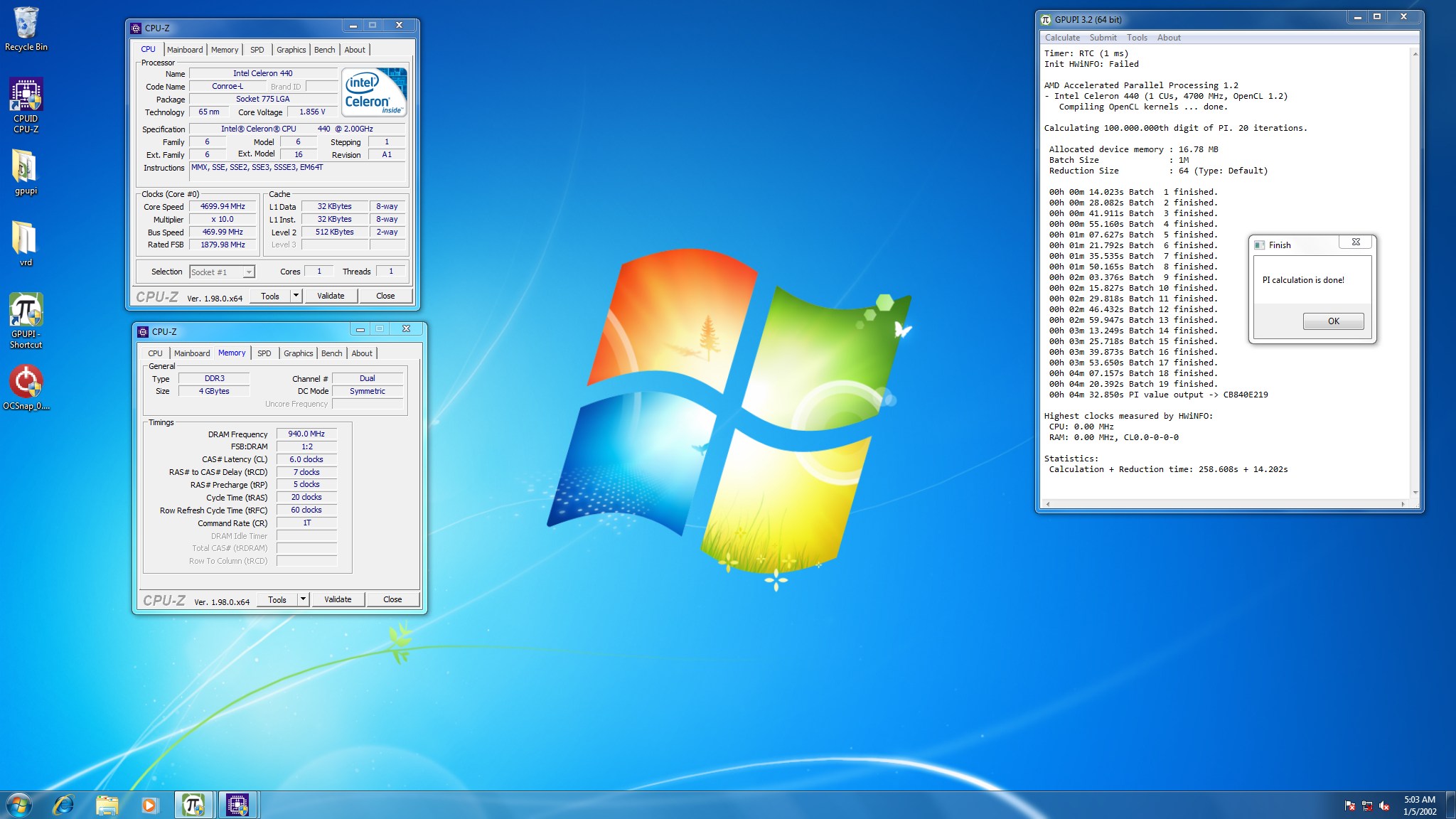Screen dimensions: 1456x819
Task: Click the top CPU-Z window title icon
Action: [x=136, y=28]
